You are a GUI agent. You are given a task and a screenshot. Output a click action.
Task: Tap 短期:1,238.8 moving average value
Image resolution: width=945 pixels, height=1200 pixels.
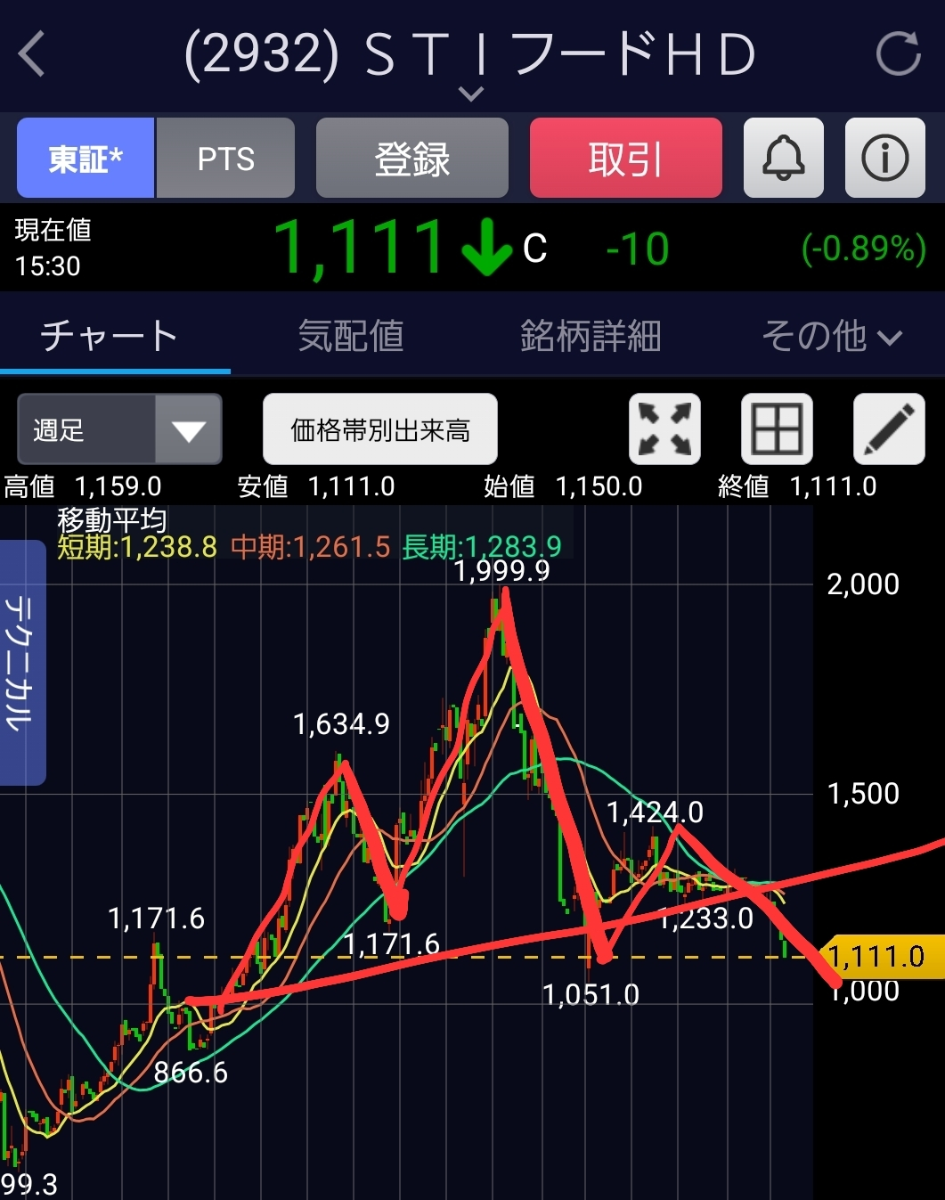click(137, 546)
